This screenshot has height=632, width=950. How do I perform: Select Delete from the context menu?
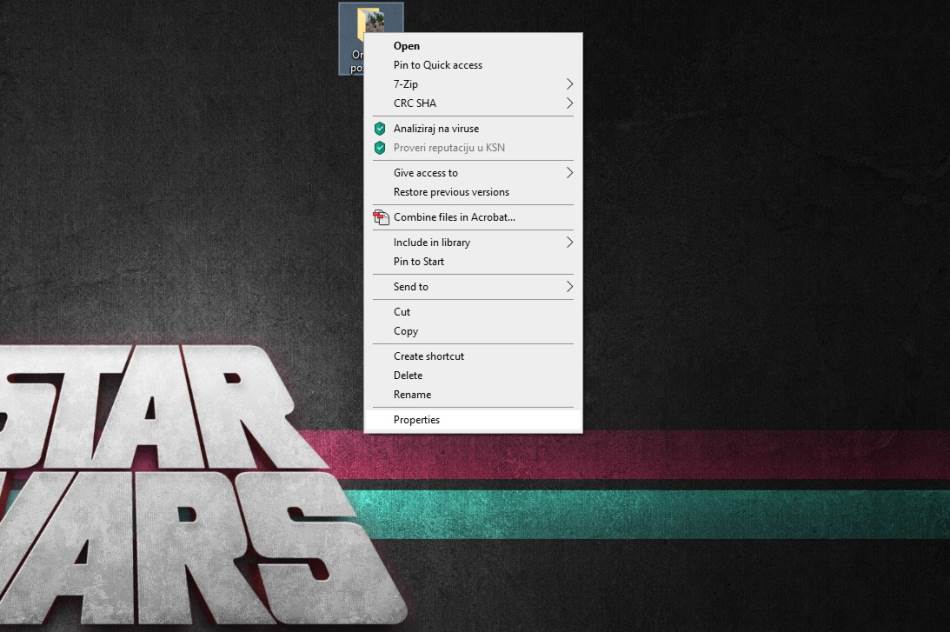(x=408, y=375)
